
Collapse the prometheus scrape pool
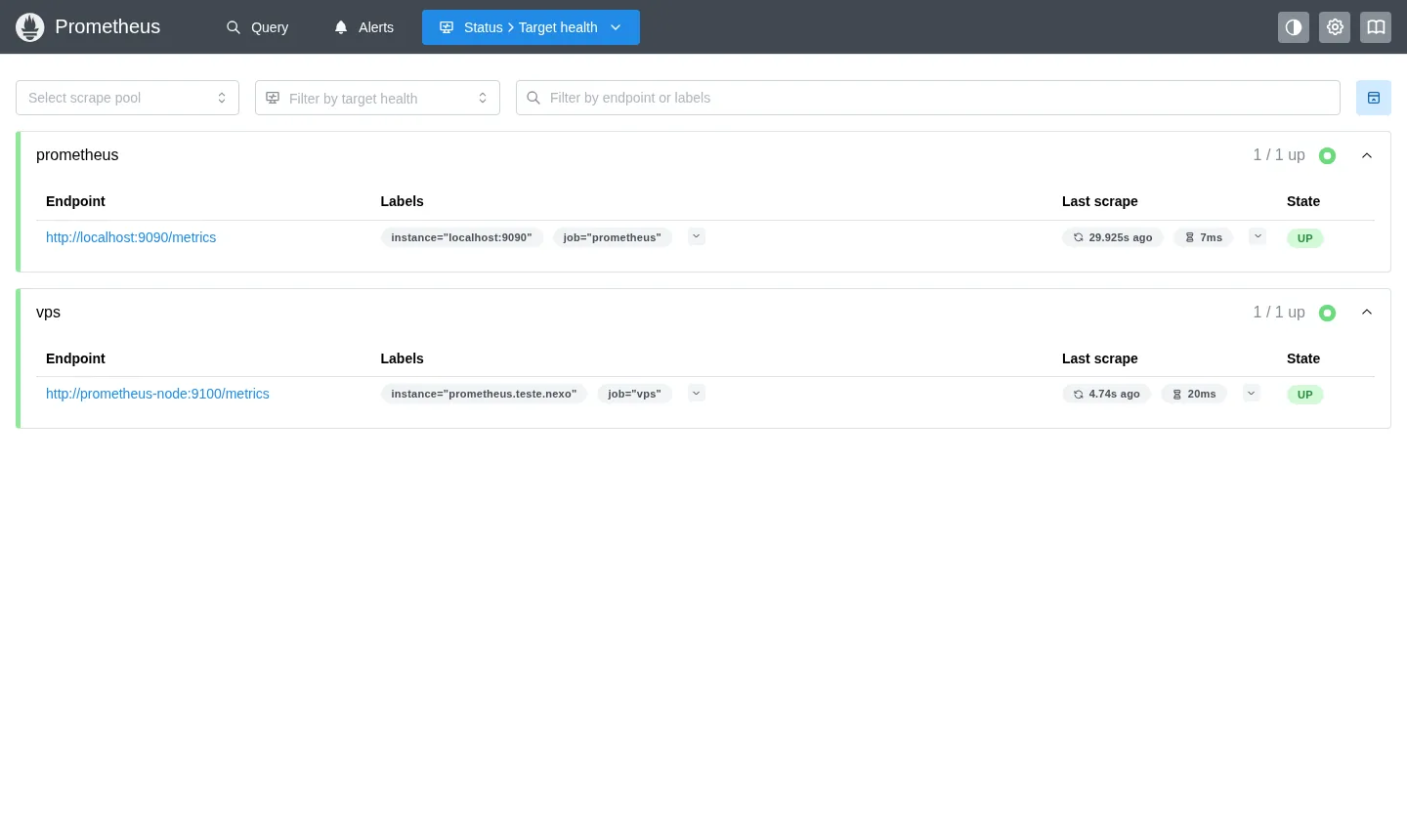pyautogui.click(x=1367, y=155)
